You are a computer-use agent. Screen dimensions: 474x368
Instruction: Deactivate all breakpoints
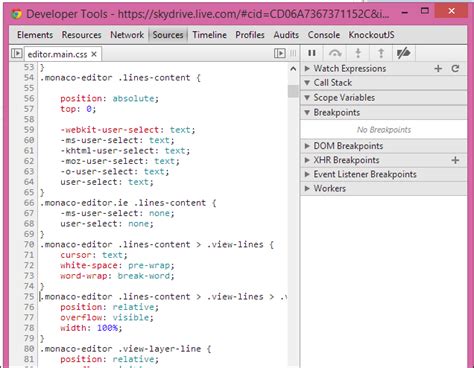pyautogui.click(x=403, y=53)
